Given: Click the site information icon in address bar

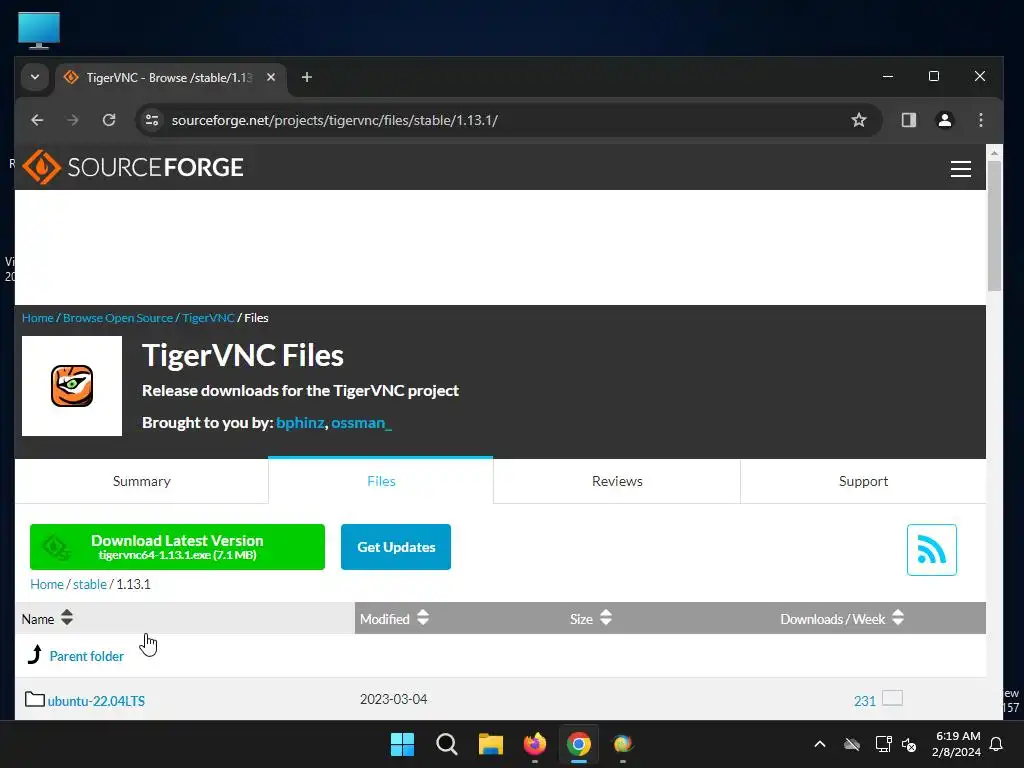Looking at the screenshot, I should [152, 120].
